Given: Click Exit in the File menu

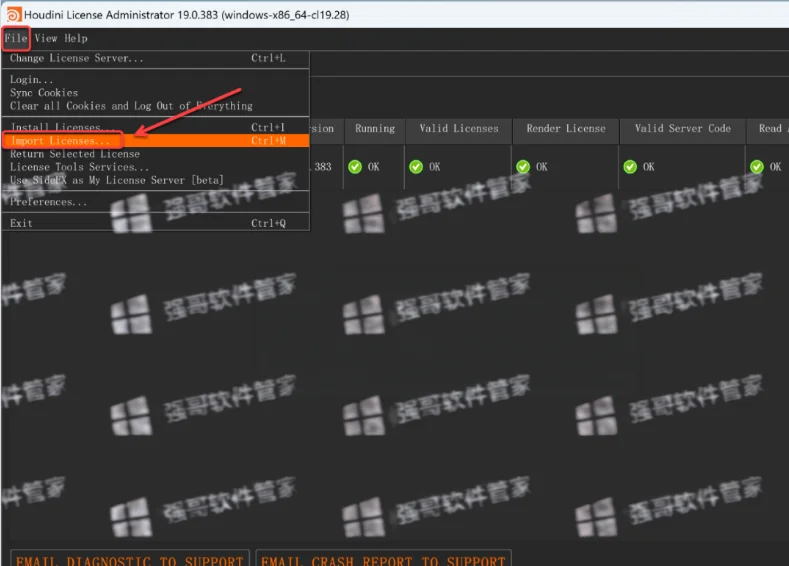Looking at the screenshot, I should tap(155, 223).
